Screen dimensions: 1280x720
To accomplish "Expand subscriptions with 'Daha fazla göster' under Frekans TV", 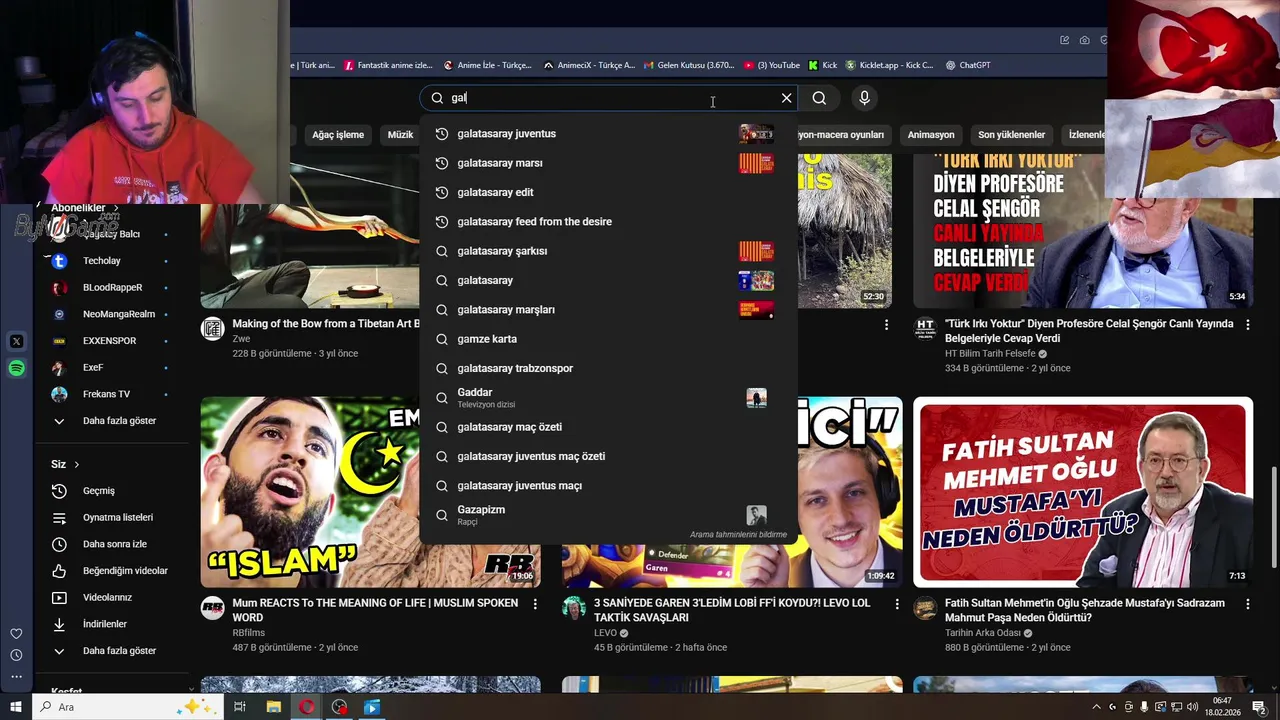I will (x=110, y=421).
